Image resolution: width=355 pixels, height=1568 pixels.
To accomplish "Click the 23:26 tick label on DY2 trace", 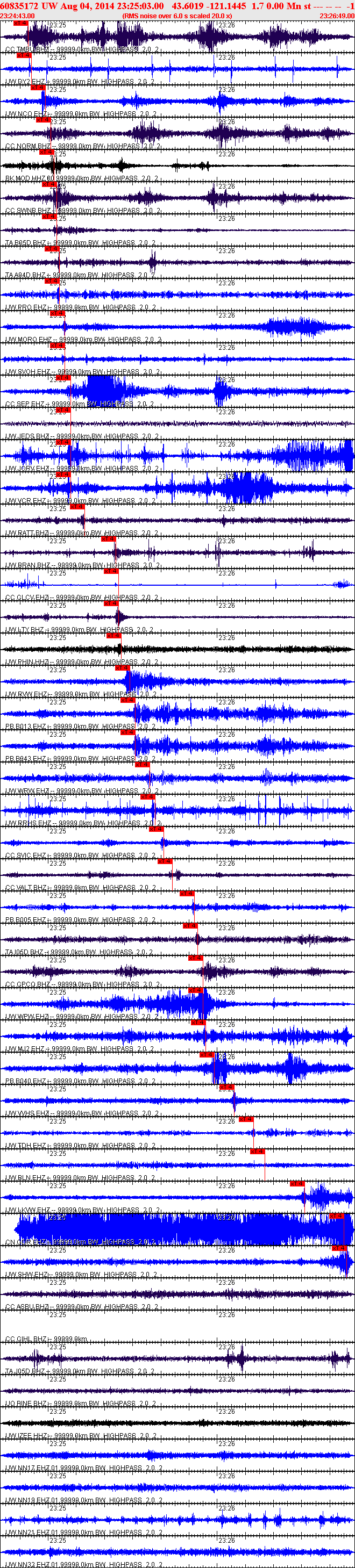I will [x=226, y=57].
